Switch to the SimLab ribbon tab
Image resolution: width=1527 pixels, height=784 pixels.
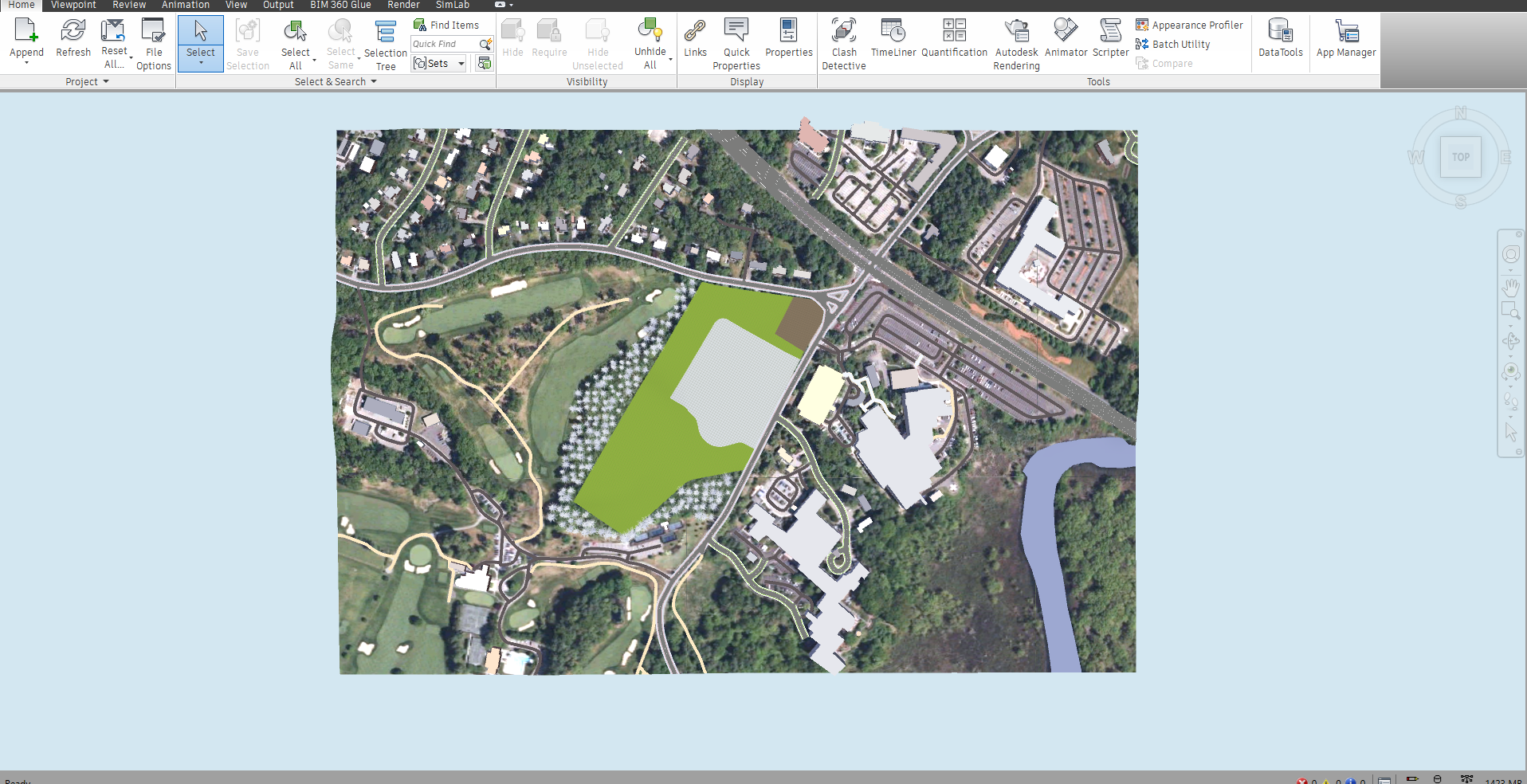pyautogui.click(x=453, y=5)
